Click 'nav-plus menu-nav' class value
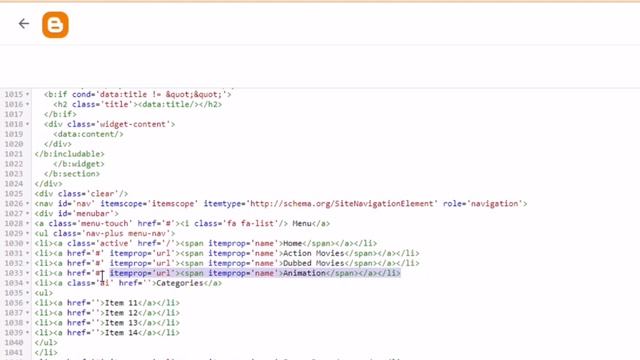The width and height of the screenshot is (640, 360). (128, 233)
